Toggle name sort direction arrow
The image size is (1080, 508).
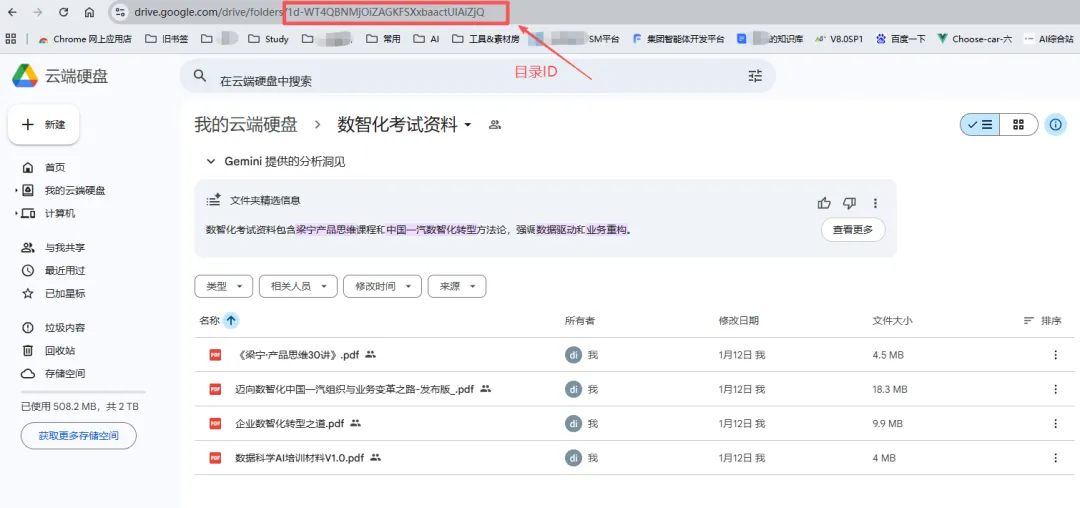pyautogui.click(x=231, y=320)
